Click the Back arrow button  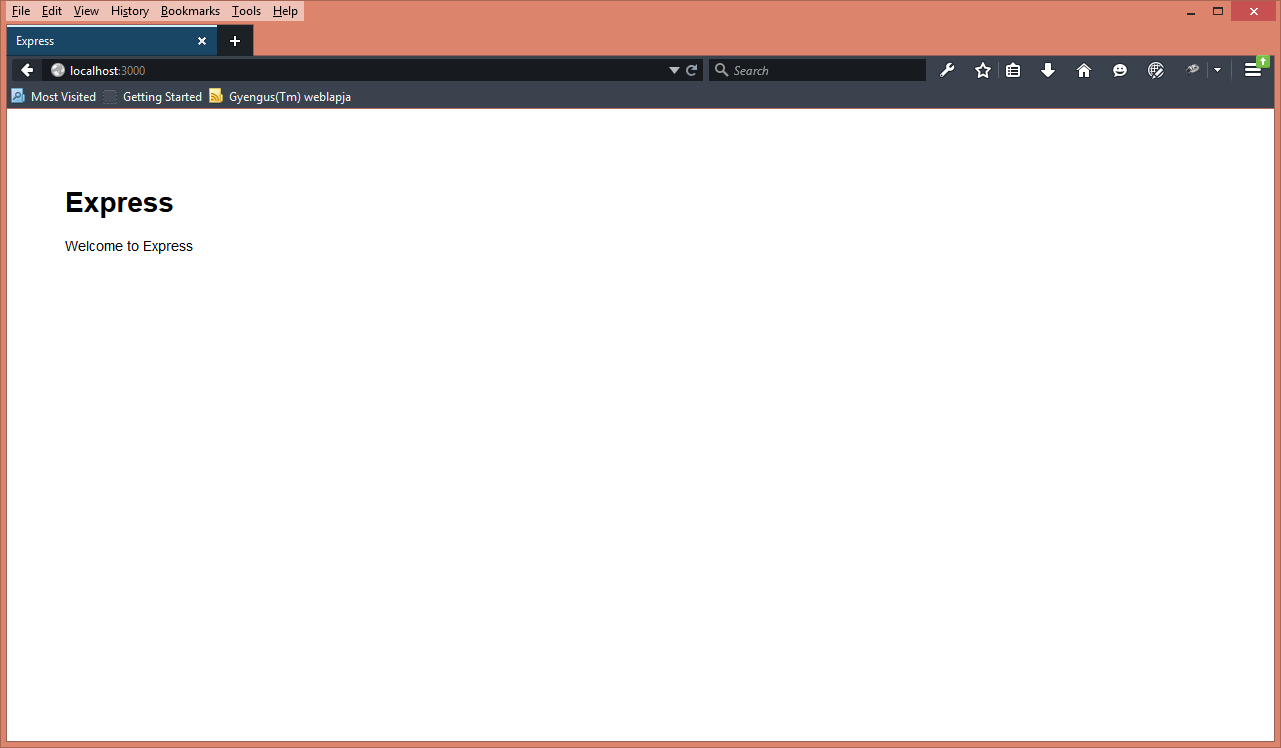[27, 70]
